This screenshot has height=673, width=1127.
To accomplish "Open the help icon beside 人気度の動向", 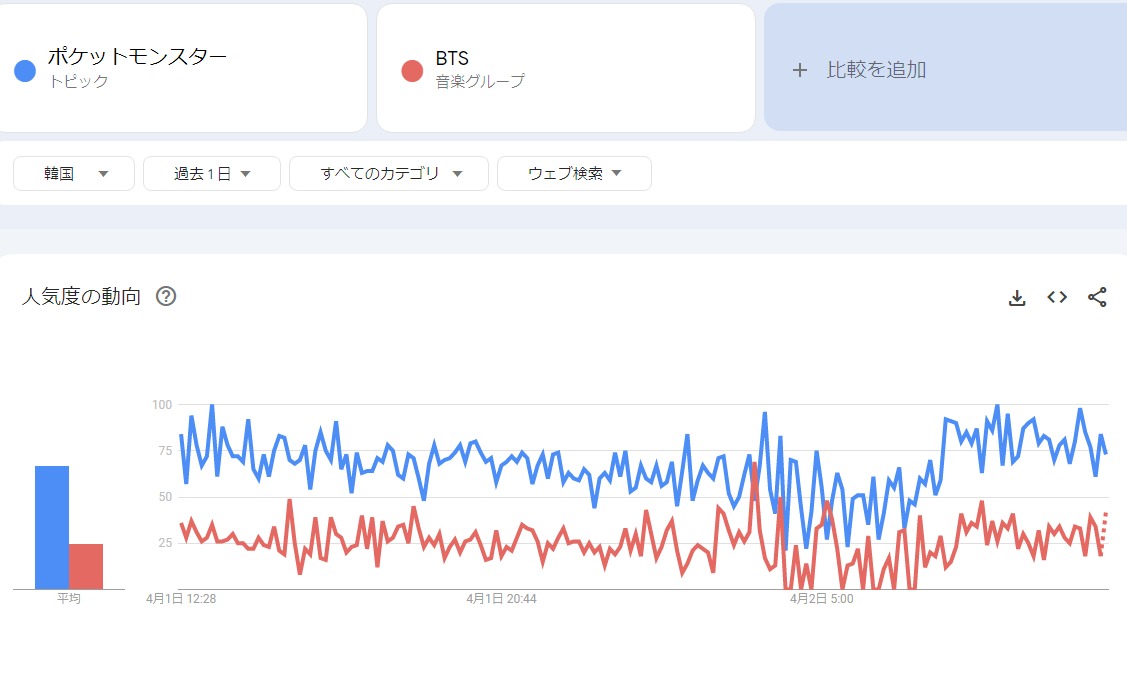I will point(166,296).
